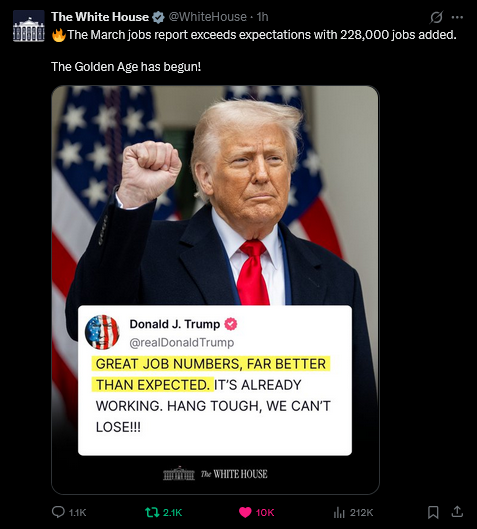Open the three-dot more options menu

[457, 17]
